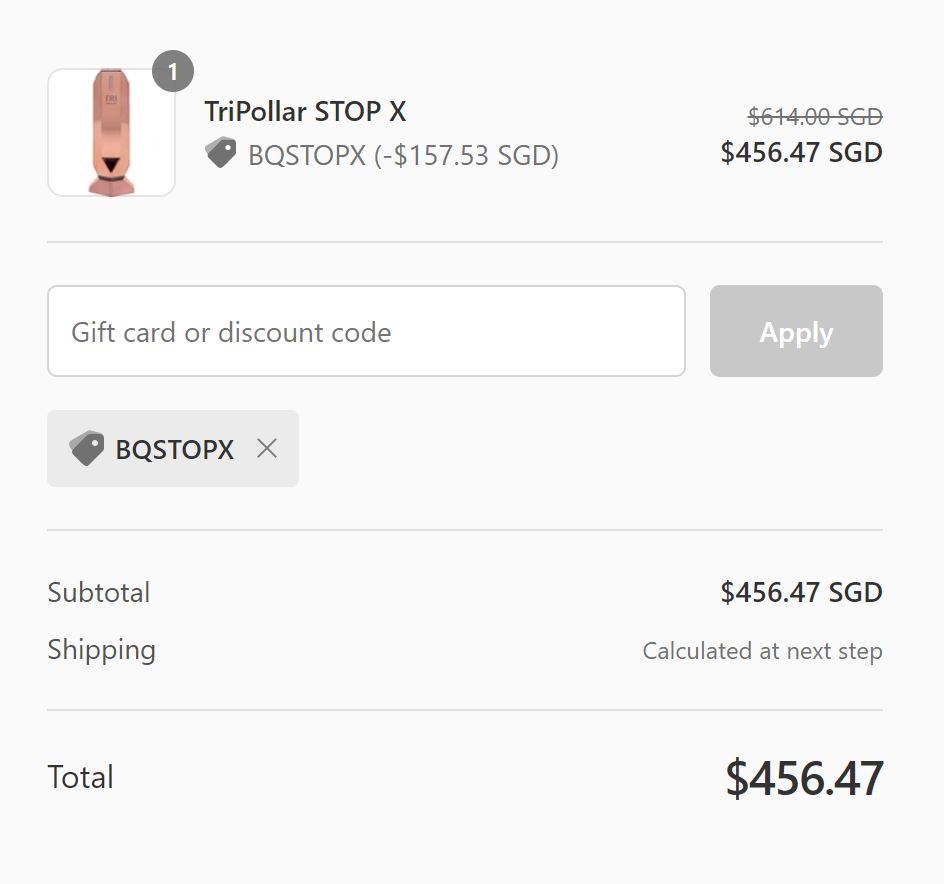Click the discounted $456.47 SGD item price
The width and height of the screenshot is (944, 884).
[801, 153]
